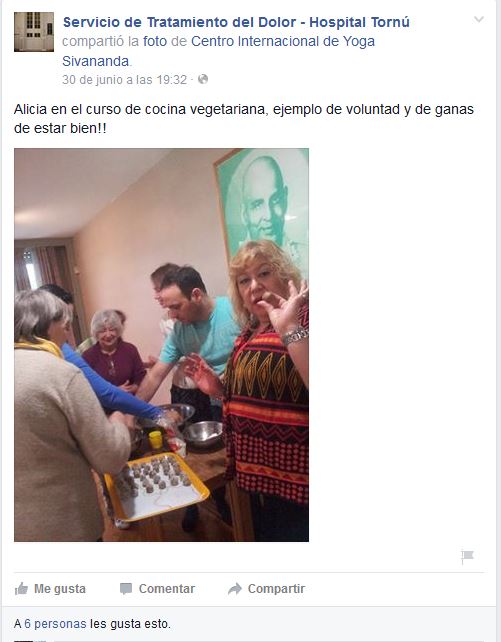Click the caption text starting with Alicia

click(244, 119)
